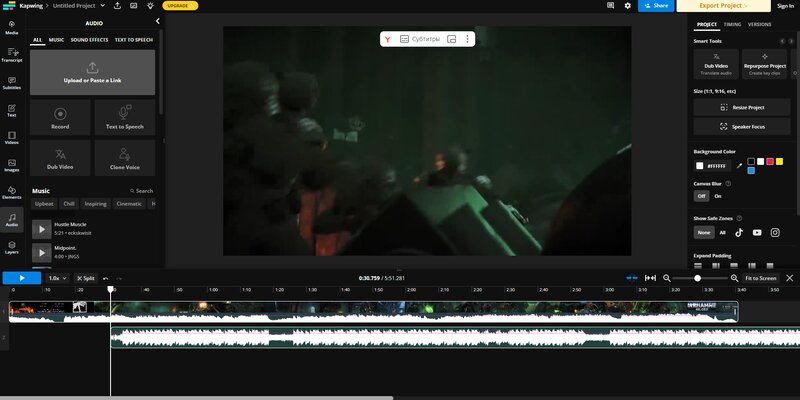
Task: Switch to the MUSIC tab
Action: tap(56, 40)
